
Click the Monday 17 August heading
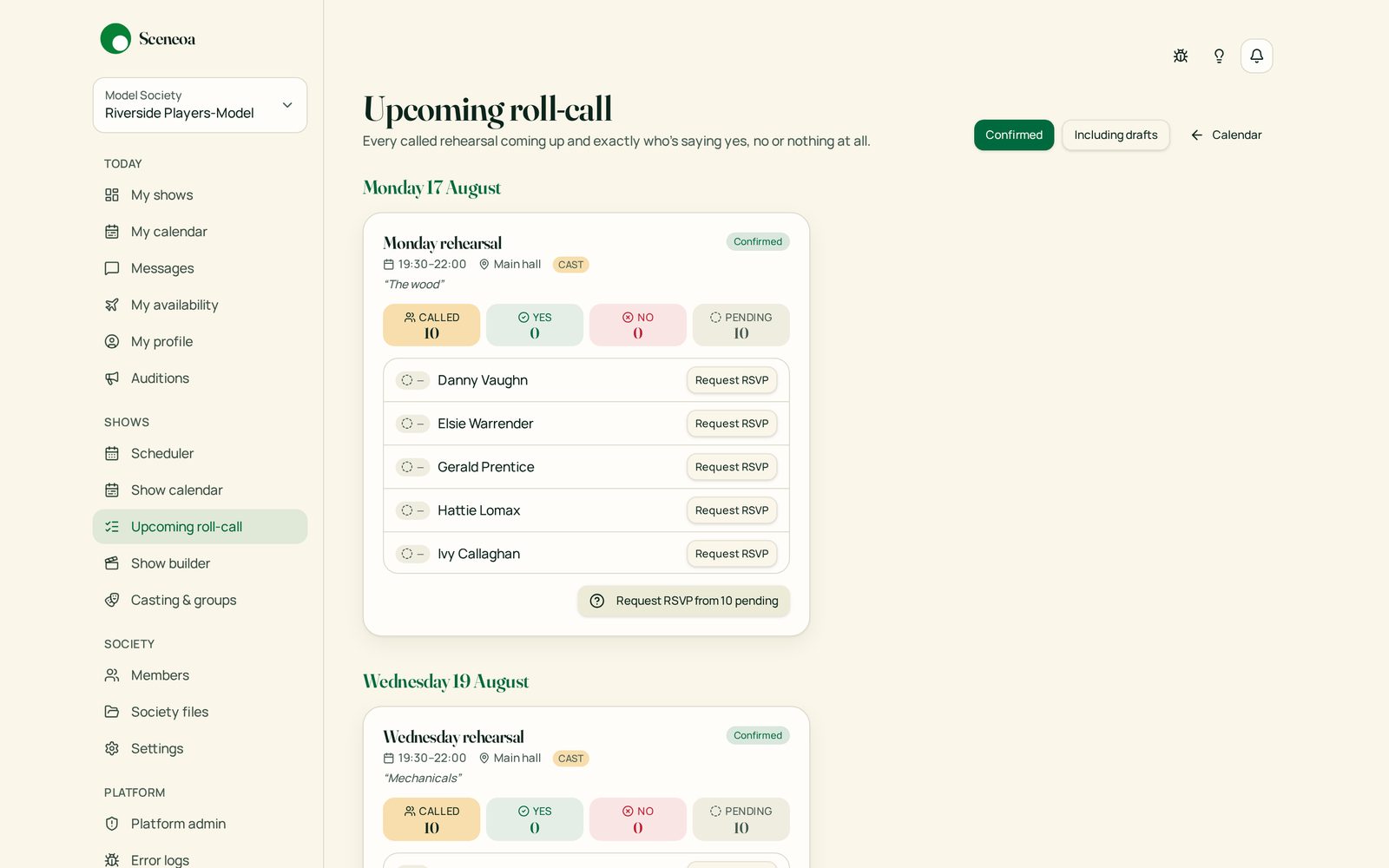[x=431, y=187]
